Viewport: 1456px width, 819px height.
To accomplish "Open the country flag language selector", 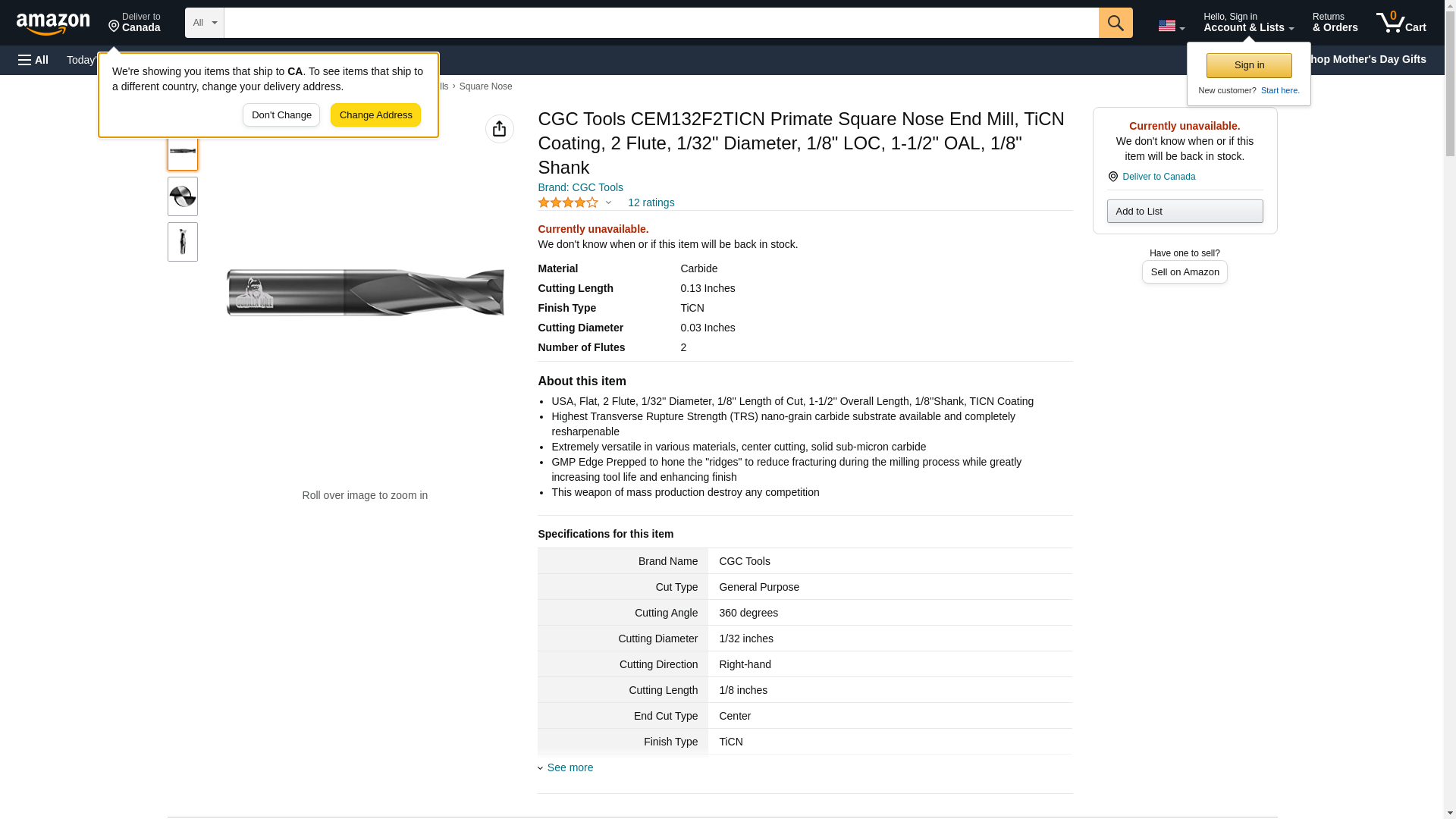I will (x=1171, y=26).
